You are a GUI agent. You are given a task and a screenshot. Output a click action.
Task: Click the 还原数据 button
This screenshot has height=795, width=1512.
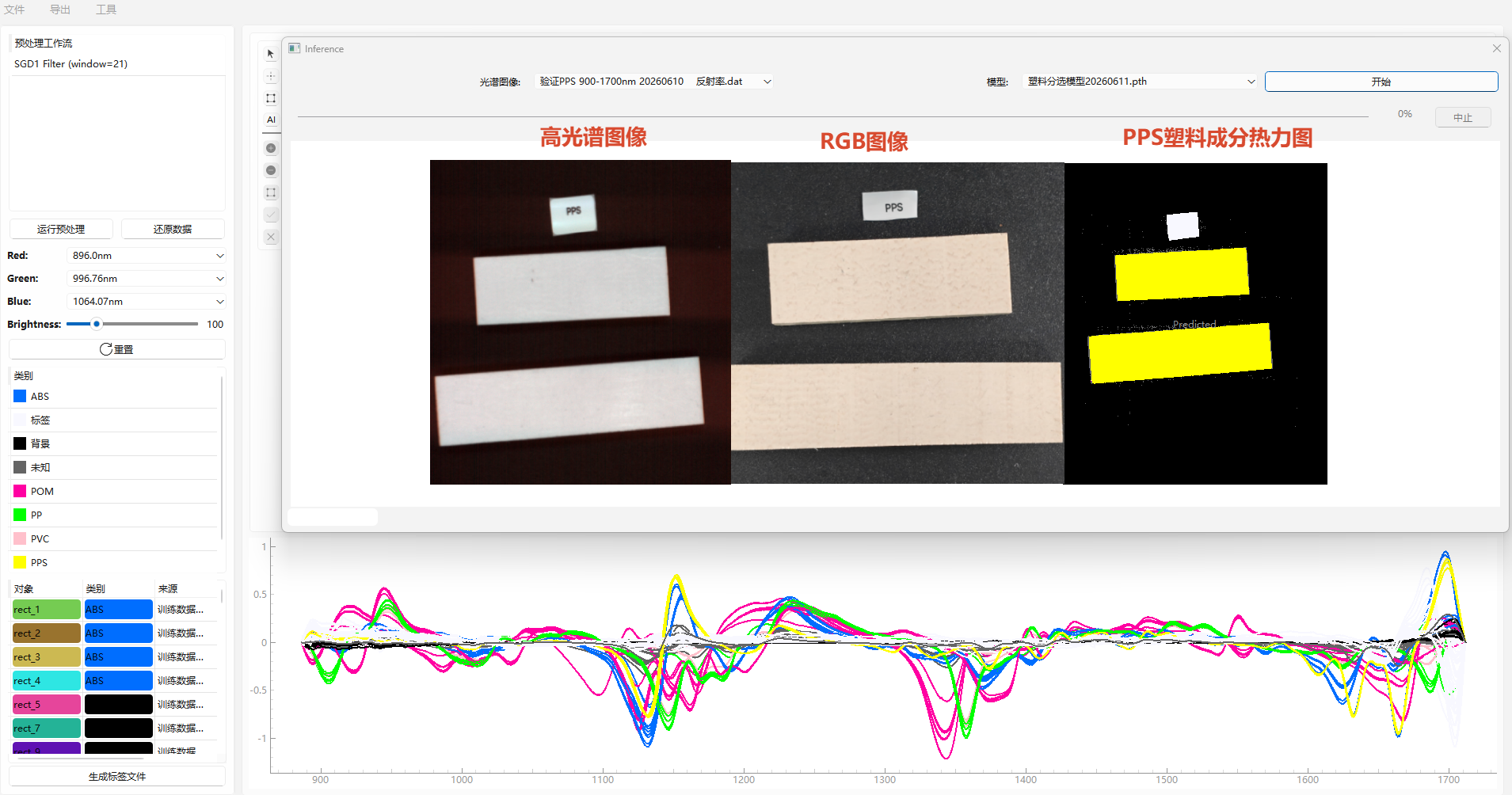[x=173, y=229]
